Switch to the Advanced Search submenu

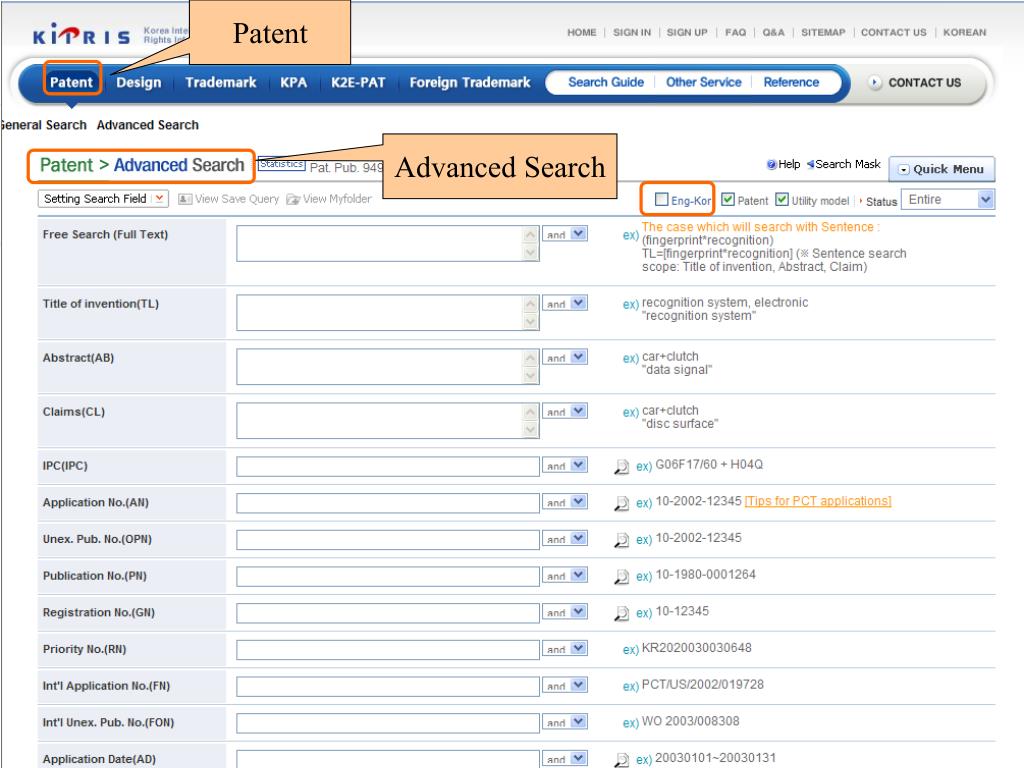coord(148,125)
